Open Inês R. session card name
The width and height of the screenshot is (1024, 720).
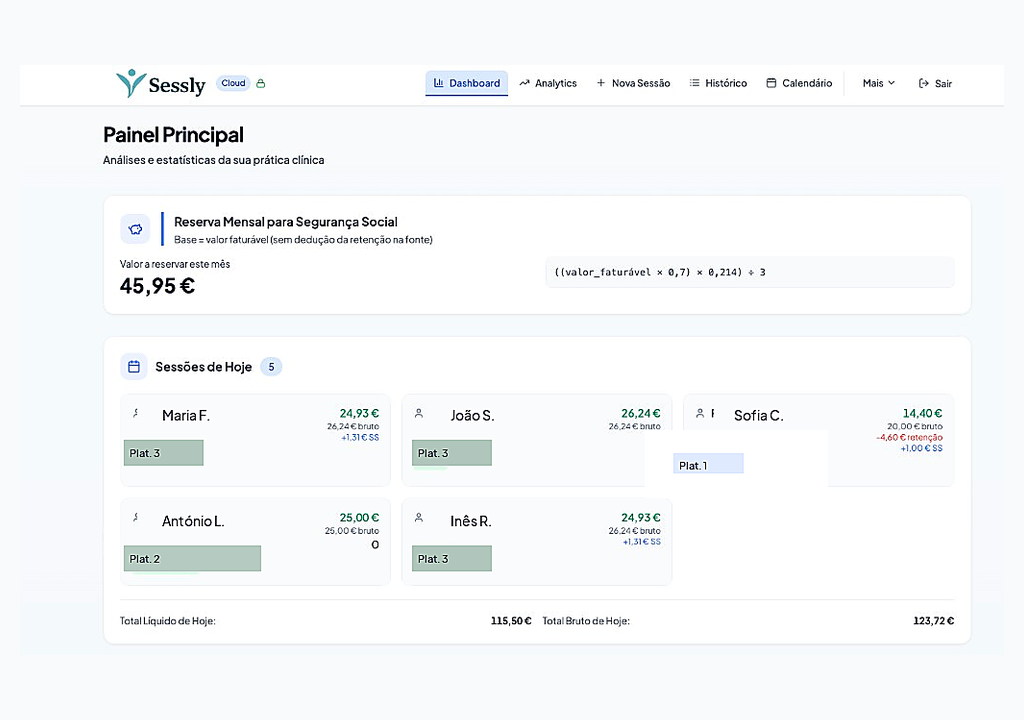coord(471,521)
